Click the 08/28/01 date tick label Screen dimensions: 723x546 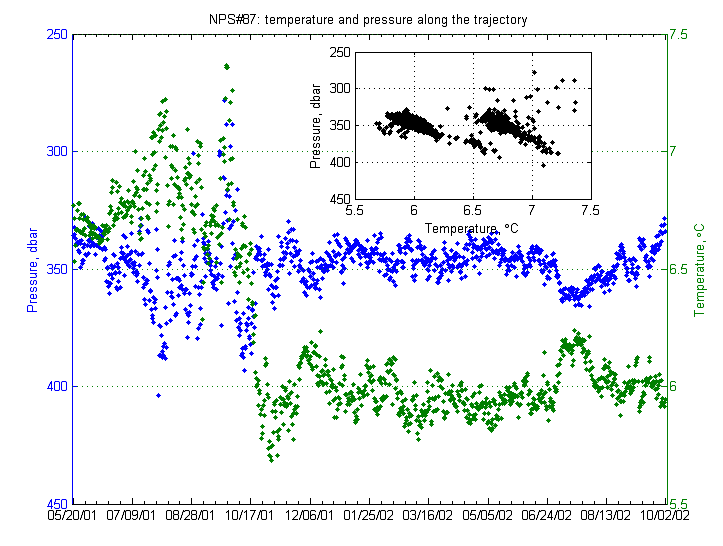pyautogui.click(x=191, y=517)
